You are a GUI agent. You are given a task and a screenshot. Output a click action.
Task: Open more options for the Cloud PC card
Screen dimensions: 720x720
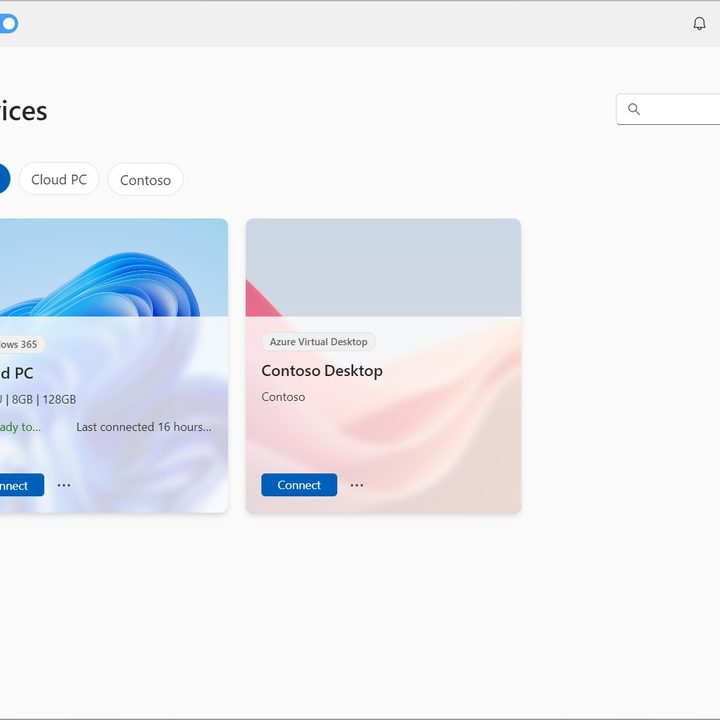pos(64,485)
